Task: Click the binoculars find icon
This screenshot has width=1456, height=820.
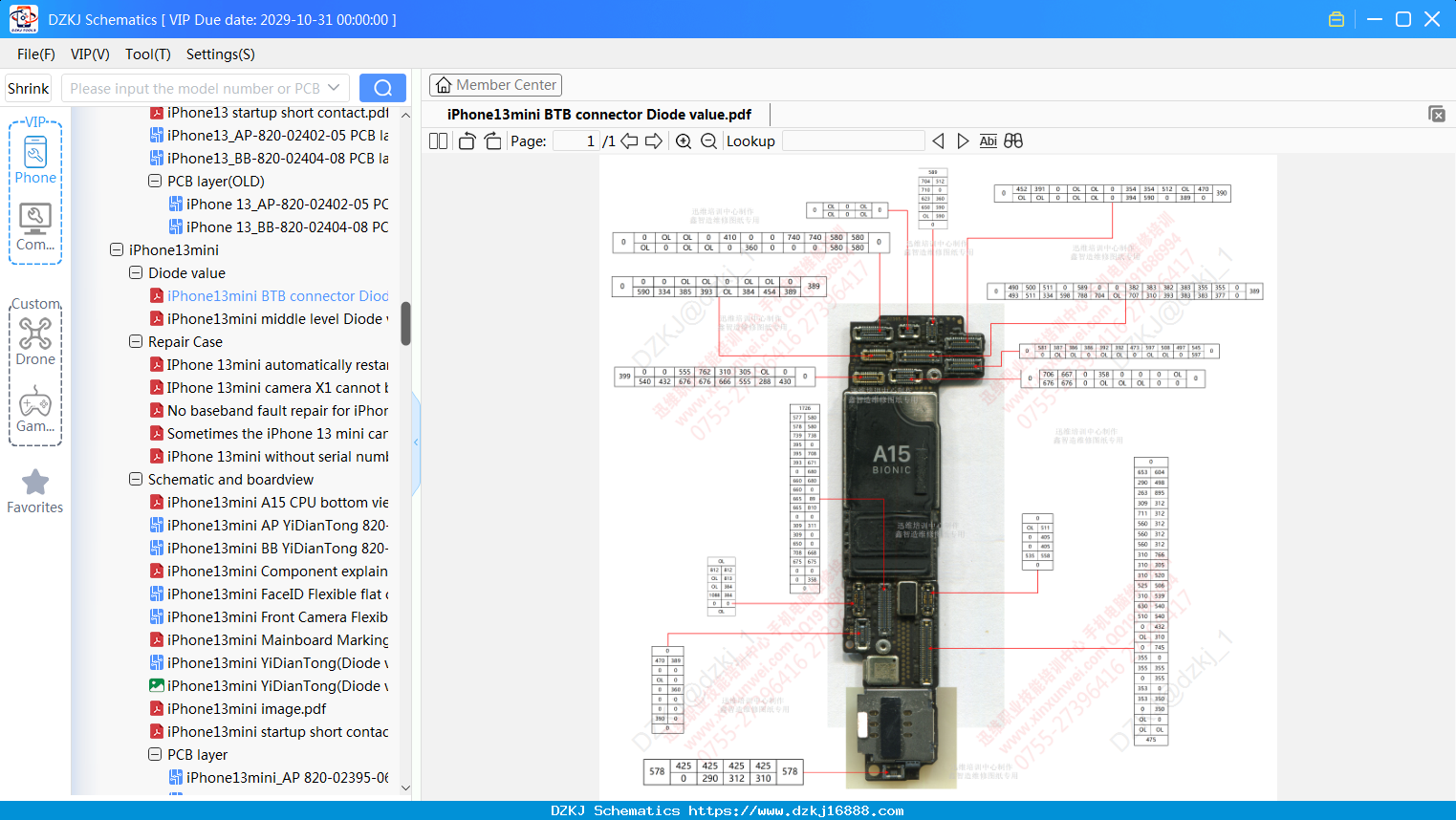Action: [x=1013, y=141]
